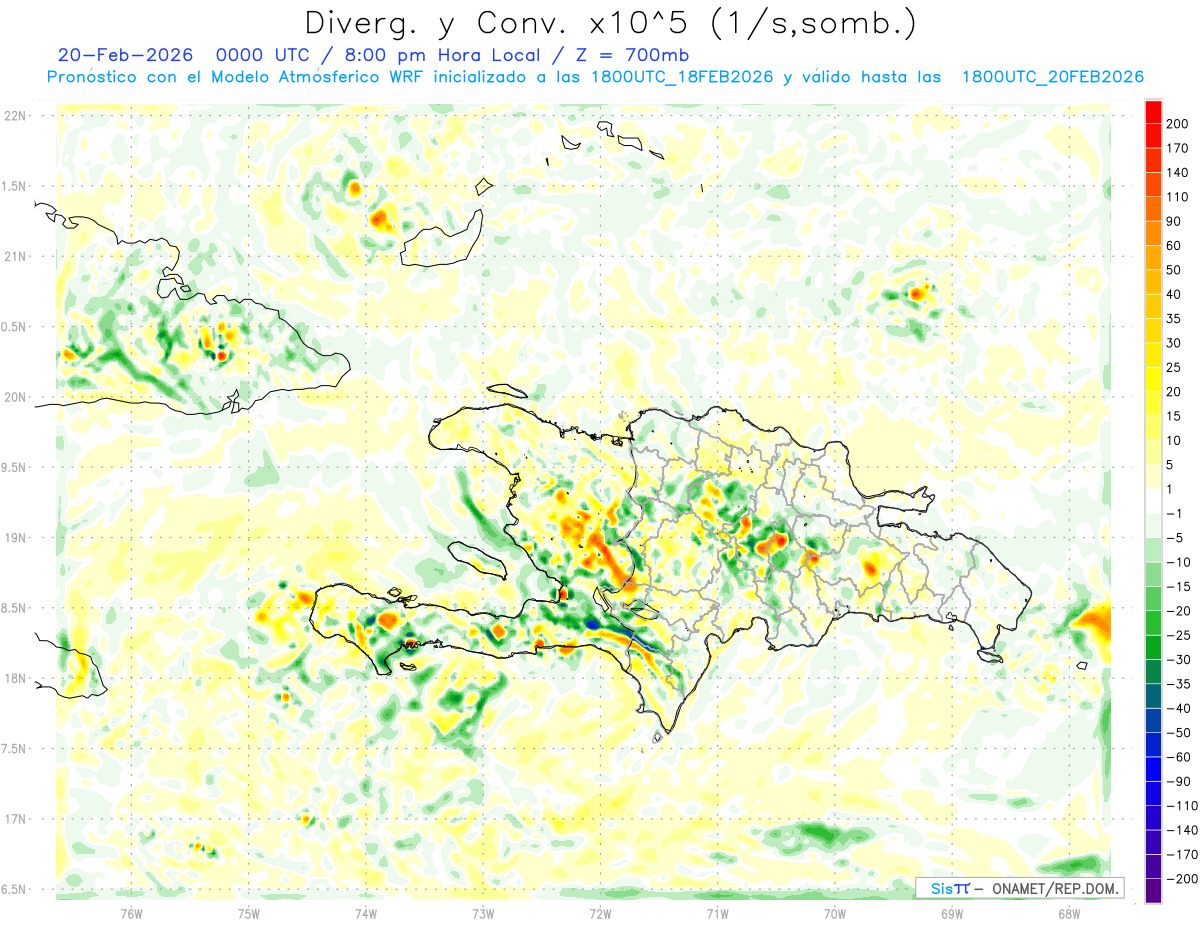The height and width of the screenshot is (927, 1200).
Task: Click the white colorbar swatch between 1 and -1
Action: coord(1153,502)
